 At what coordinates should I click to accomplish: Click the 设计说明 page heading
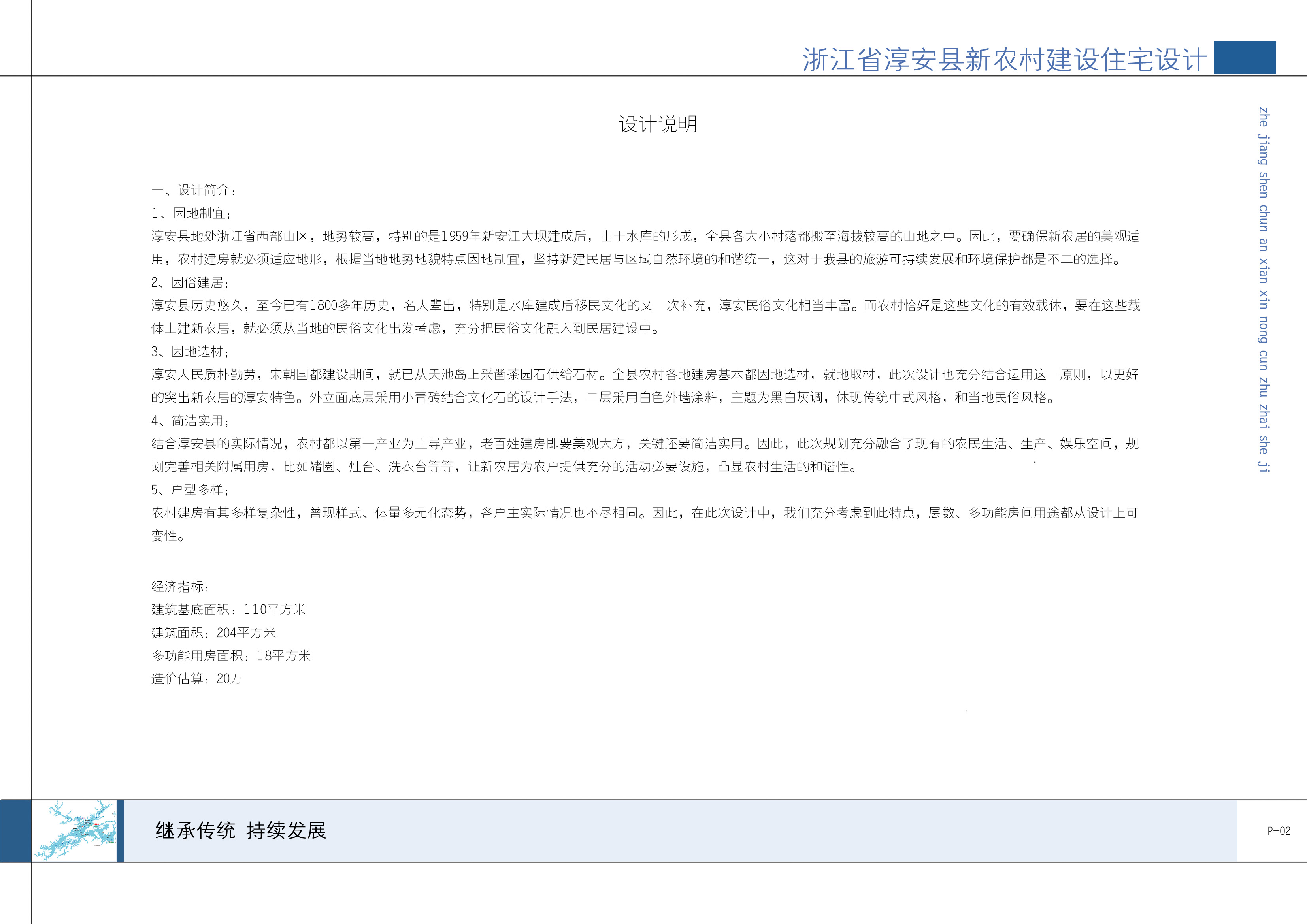pos(658,124)
